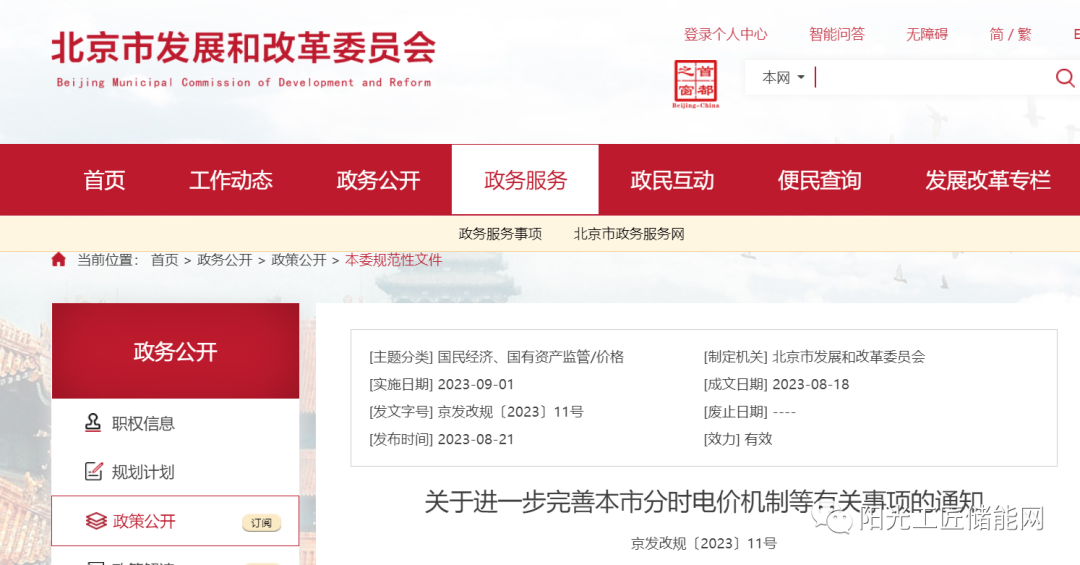Click the 政策公开 layers icon

(96, 521)
